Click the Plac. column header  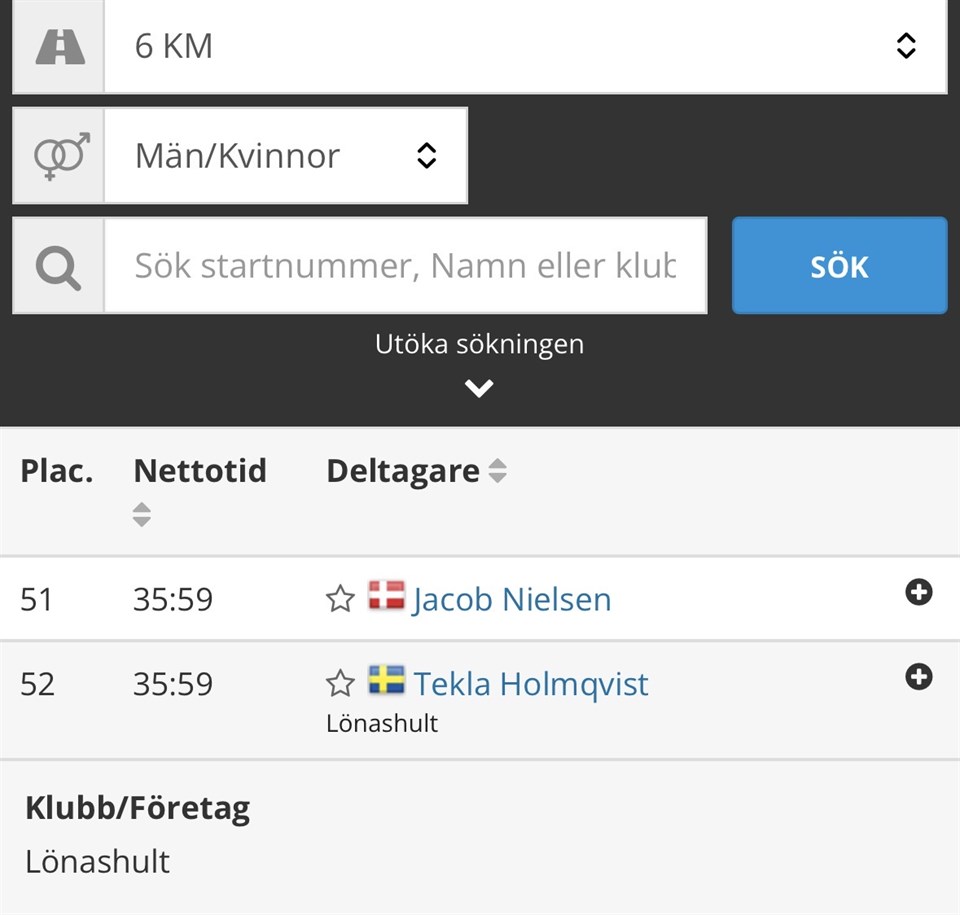coord(57,471)
